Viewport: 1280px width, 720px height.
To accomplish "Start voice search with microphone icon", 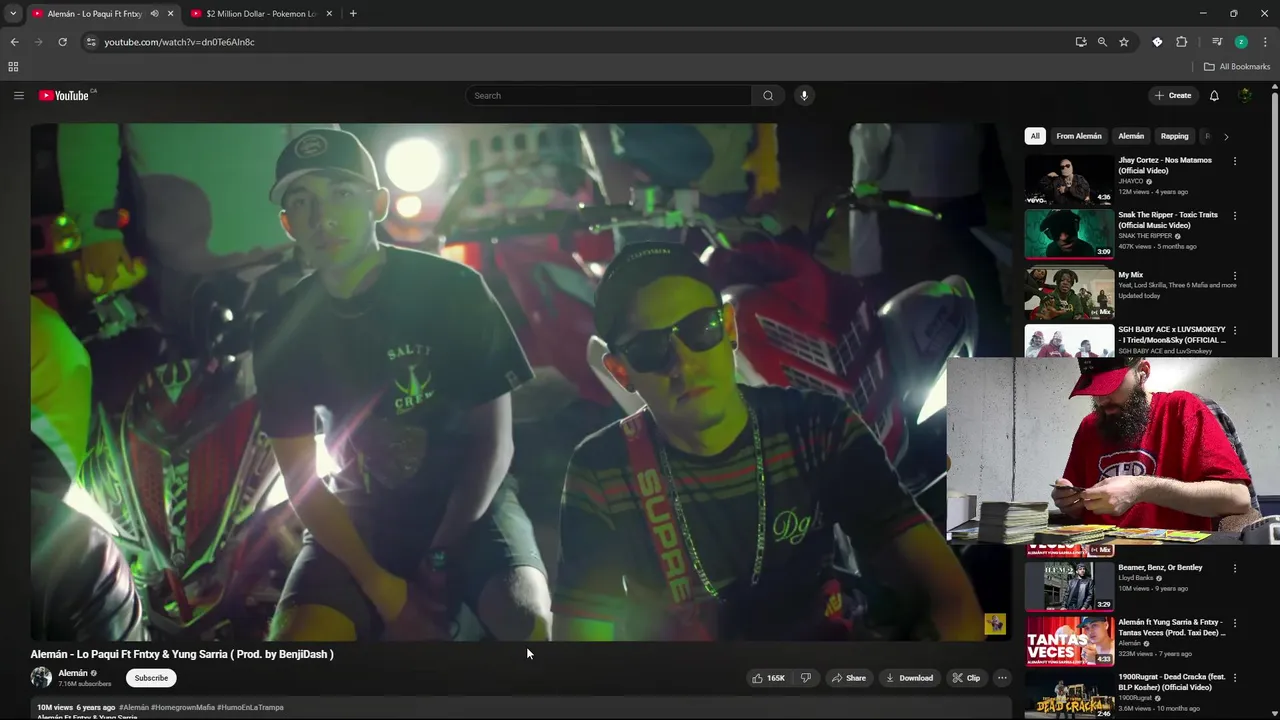I will click(803, 95).
